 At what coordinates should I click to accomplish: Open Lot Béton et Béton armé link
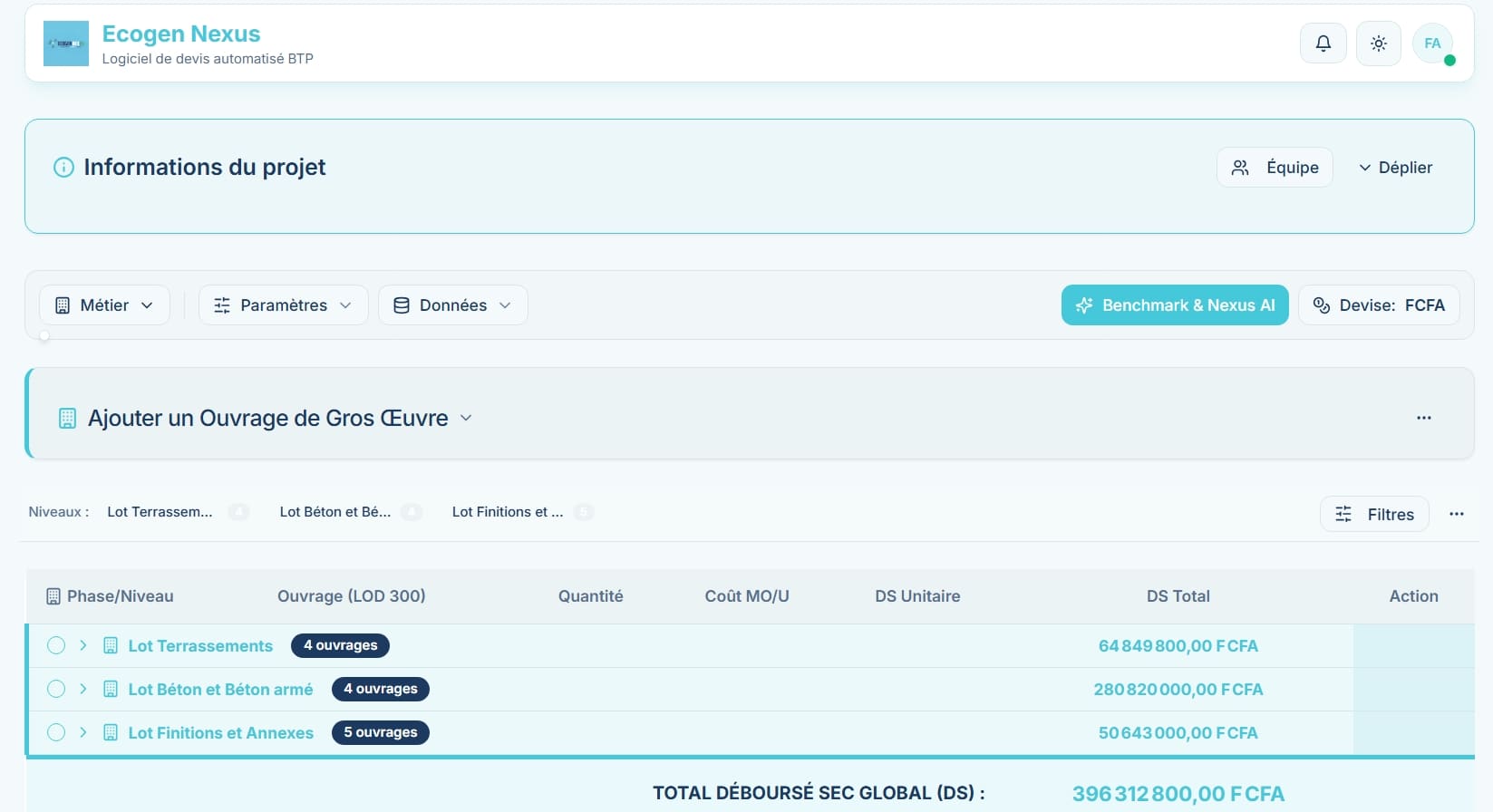coord(220,690)
